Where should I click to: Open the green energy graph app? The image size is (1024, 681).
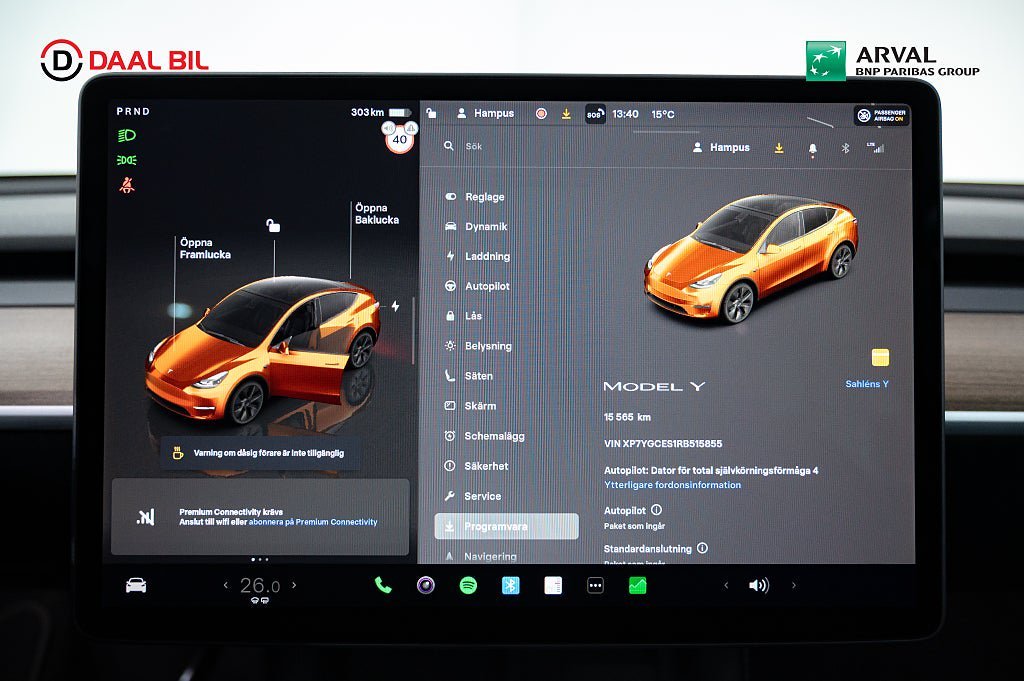(x=637, y=585)
